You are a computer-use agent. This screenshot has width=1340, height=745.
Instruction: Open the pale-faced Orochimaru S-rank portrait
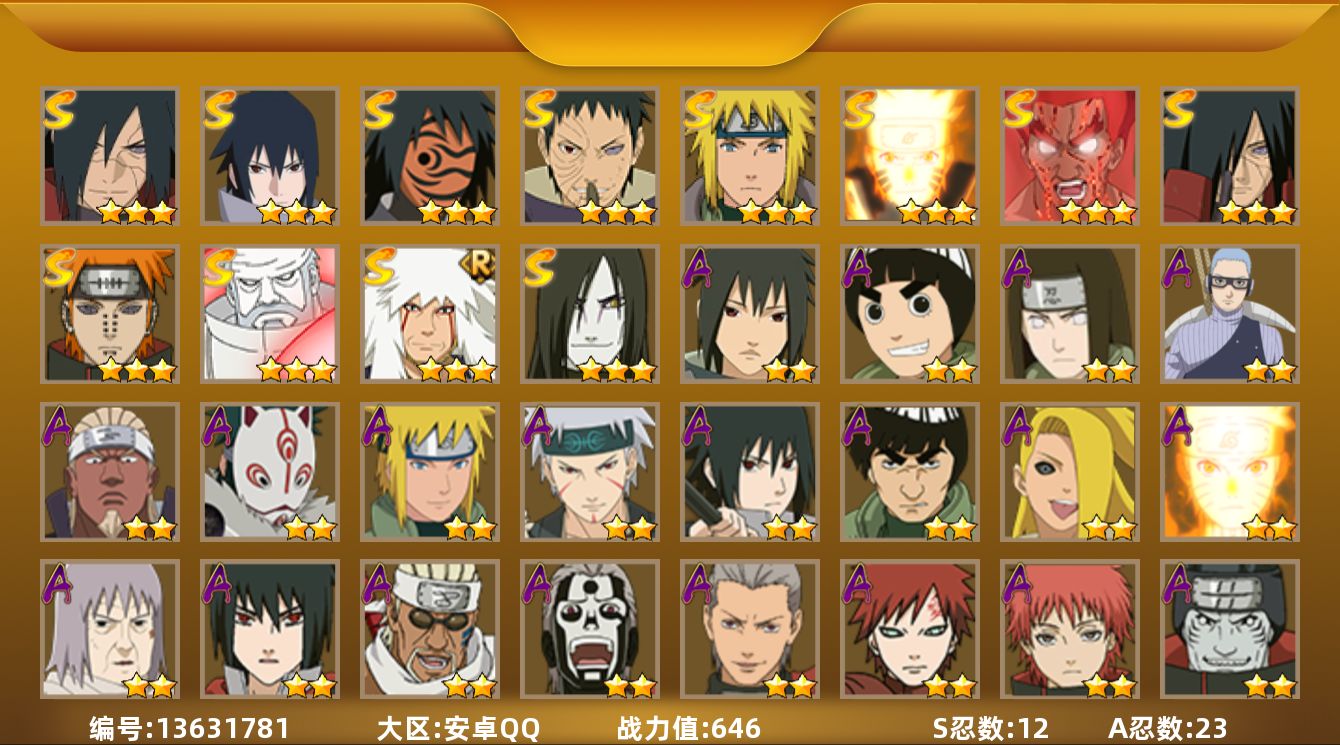coord(589,314)
